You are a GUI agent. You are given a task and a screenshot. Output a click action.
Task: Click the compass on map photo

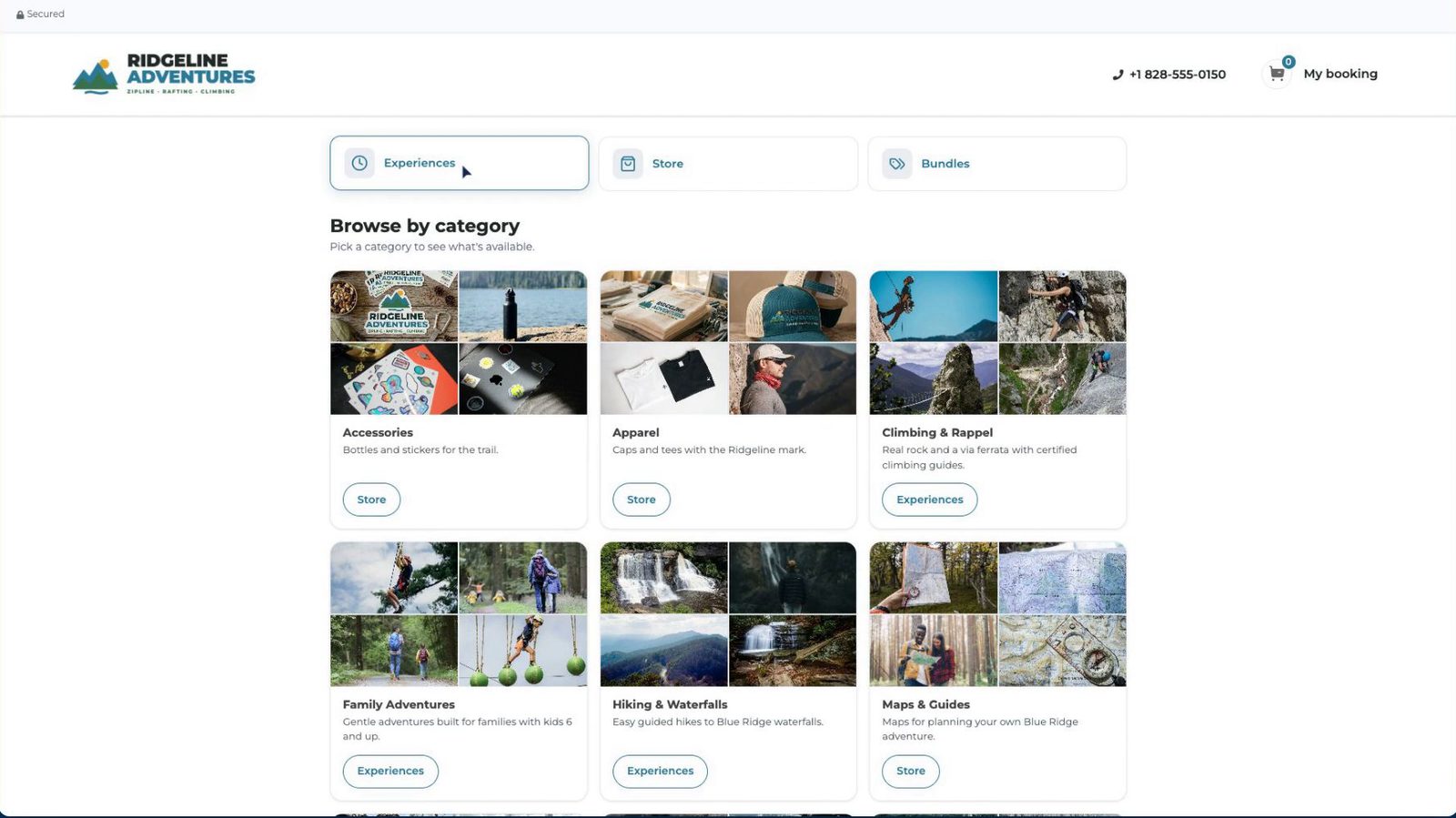click(x=1062, y=651)
